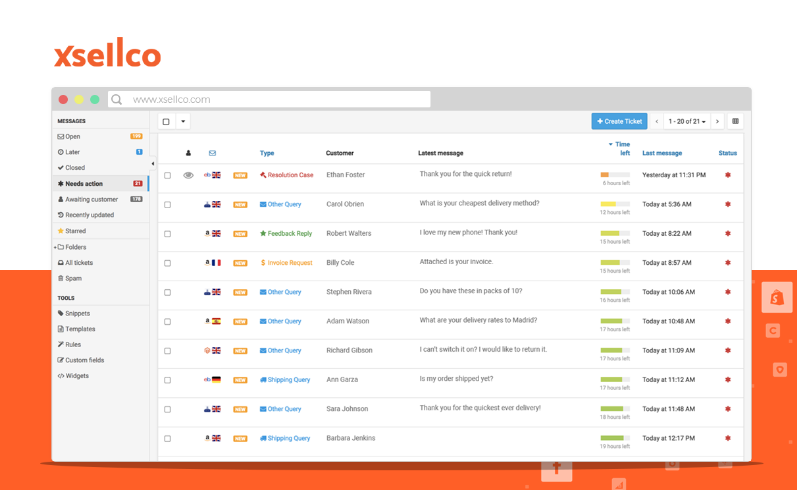Screen dimensions: 797x490
Task: Click the envelope column header icon
Action: coord(212,153)
